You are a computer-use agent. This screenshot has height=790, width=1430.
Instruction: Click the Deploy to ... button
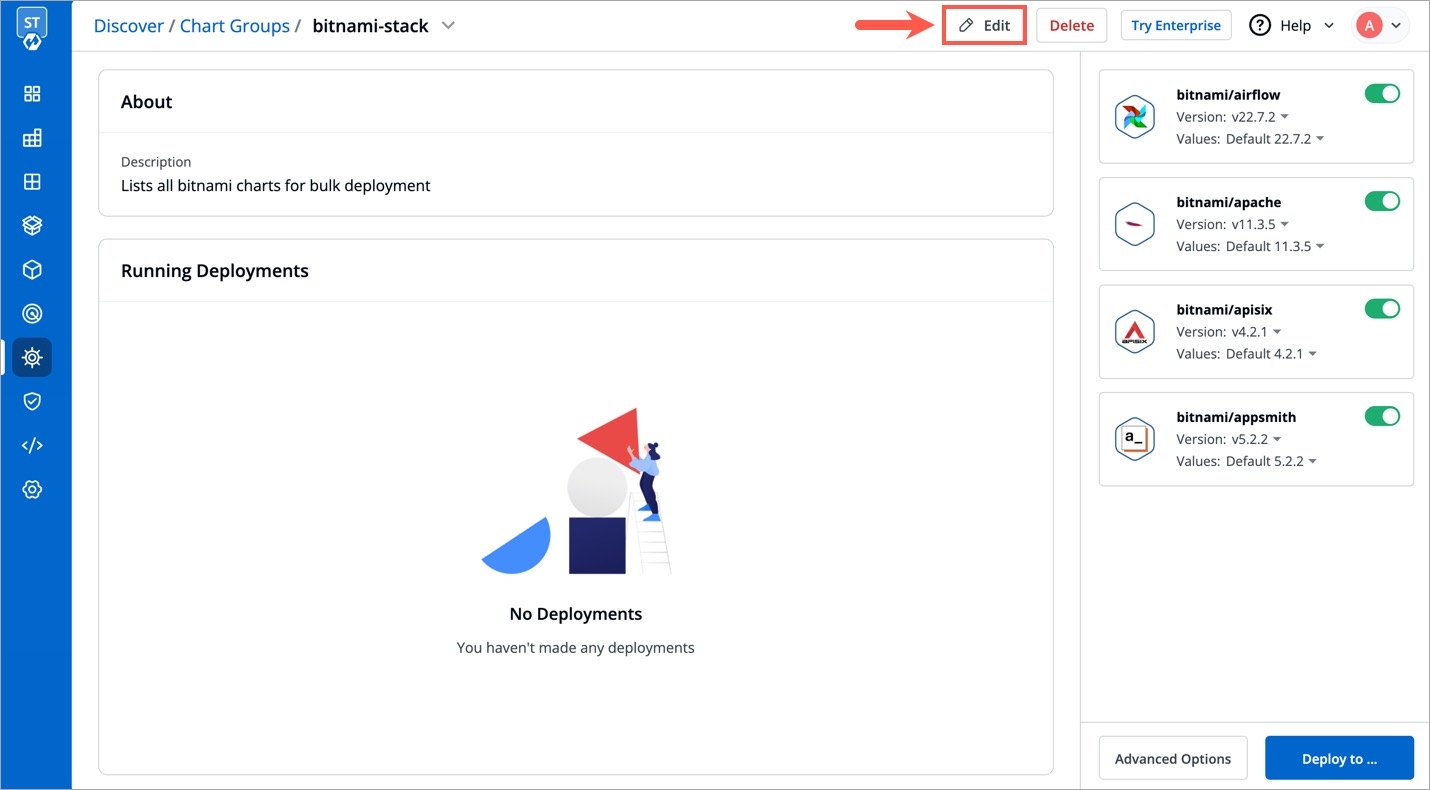[1339, 758]
